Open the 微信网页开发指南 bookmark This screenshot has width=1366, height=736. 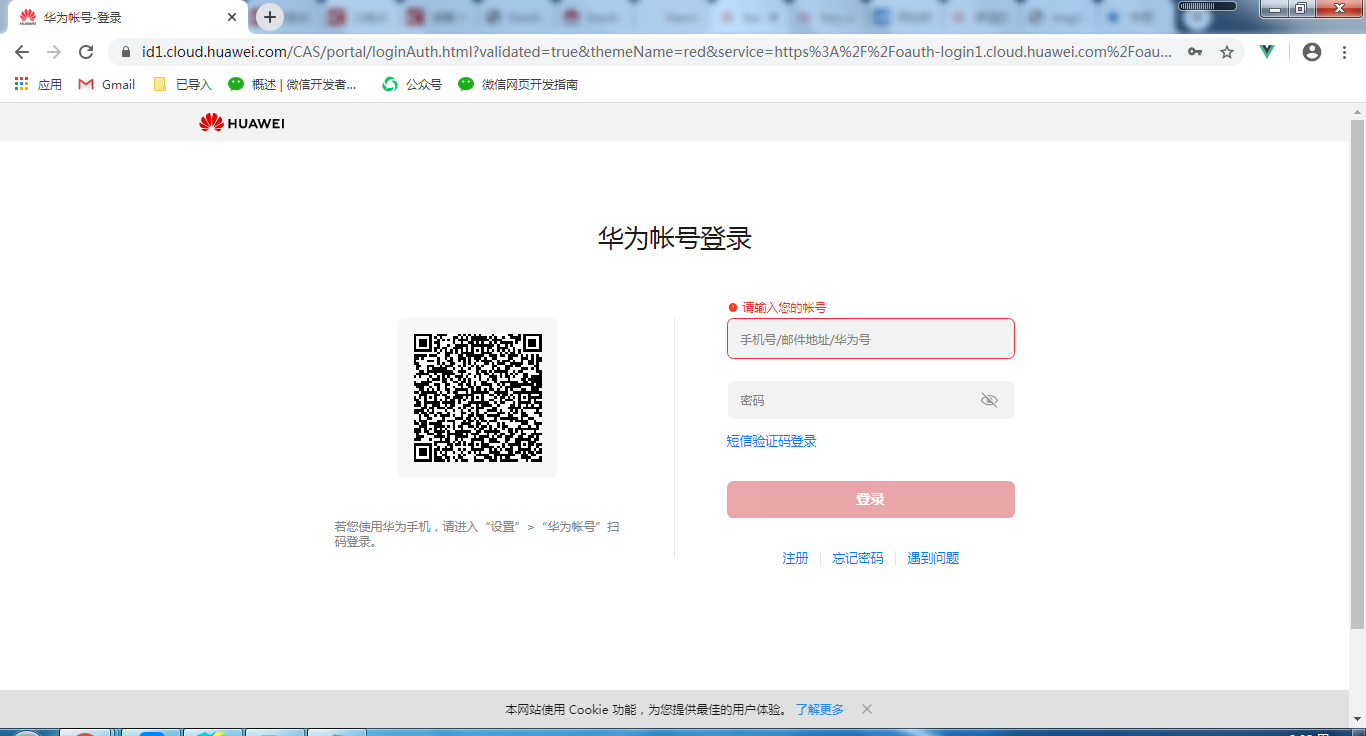(518, 84)
